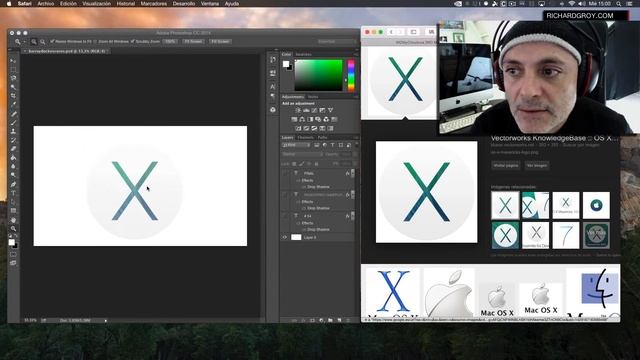This screenshot has width=640, height=360.
Task: Select the Clone Stamp tool
Action: click(x=13, y=131)
